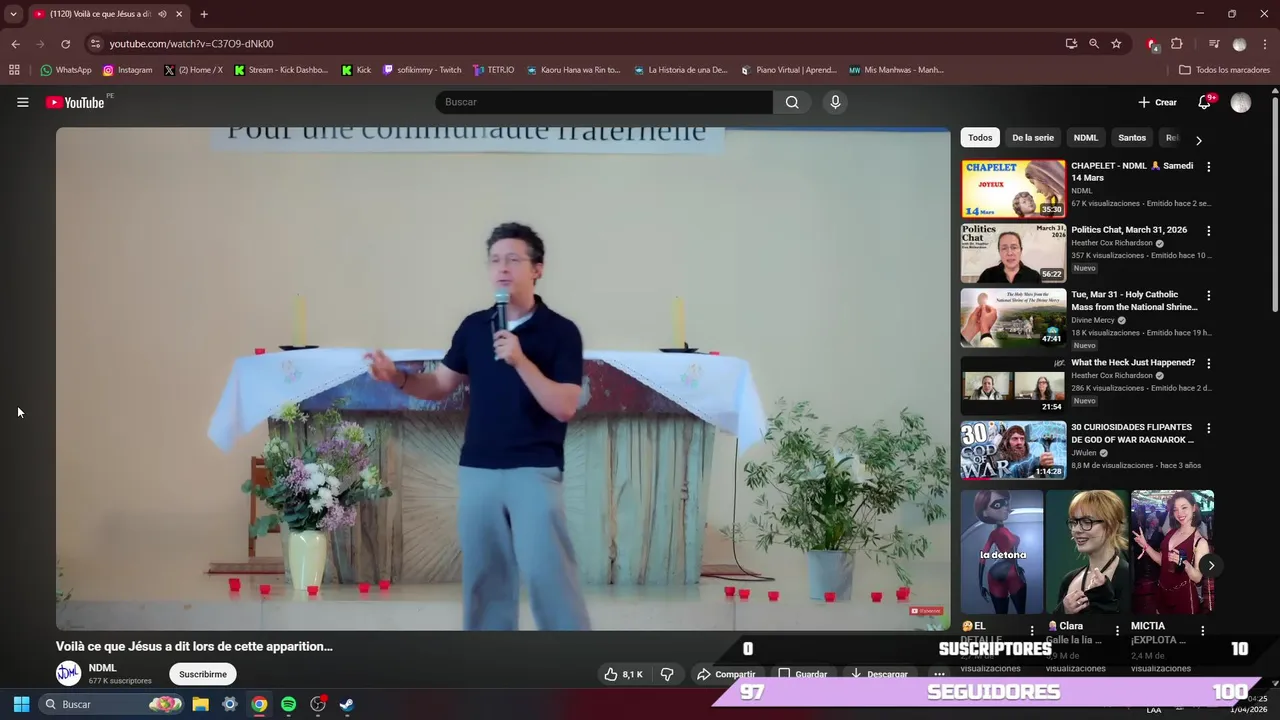
Task: Open the Crear create menu
Action: coord(1157,102)
